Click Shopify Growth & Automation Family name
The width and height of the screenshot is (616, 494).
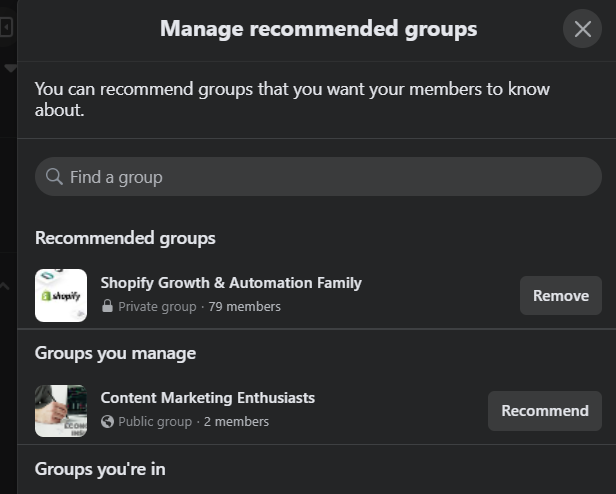(x=231, y=283)
